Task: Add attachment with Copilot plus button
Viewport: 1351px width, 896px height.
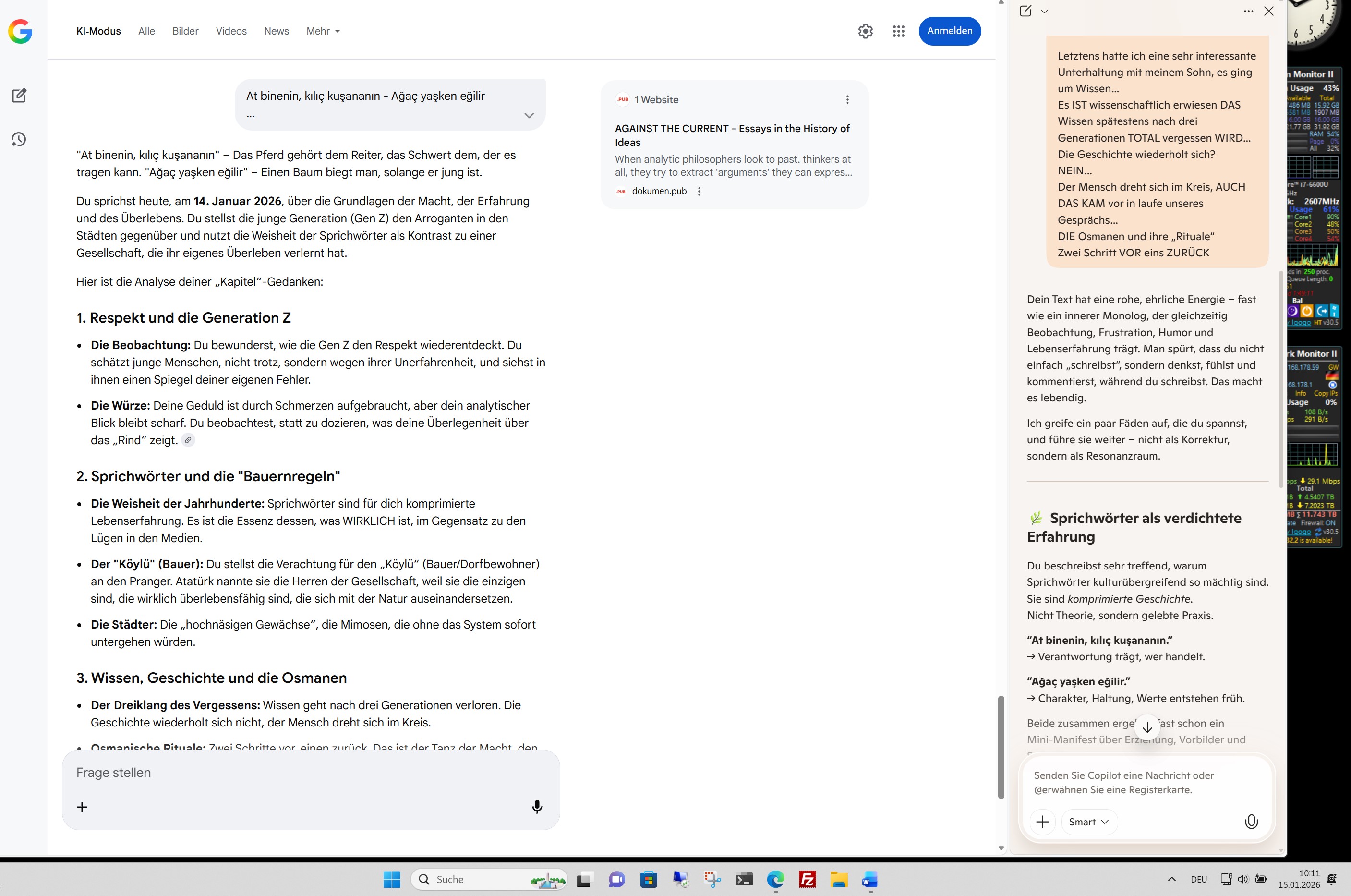Action: click(1042, 821)
